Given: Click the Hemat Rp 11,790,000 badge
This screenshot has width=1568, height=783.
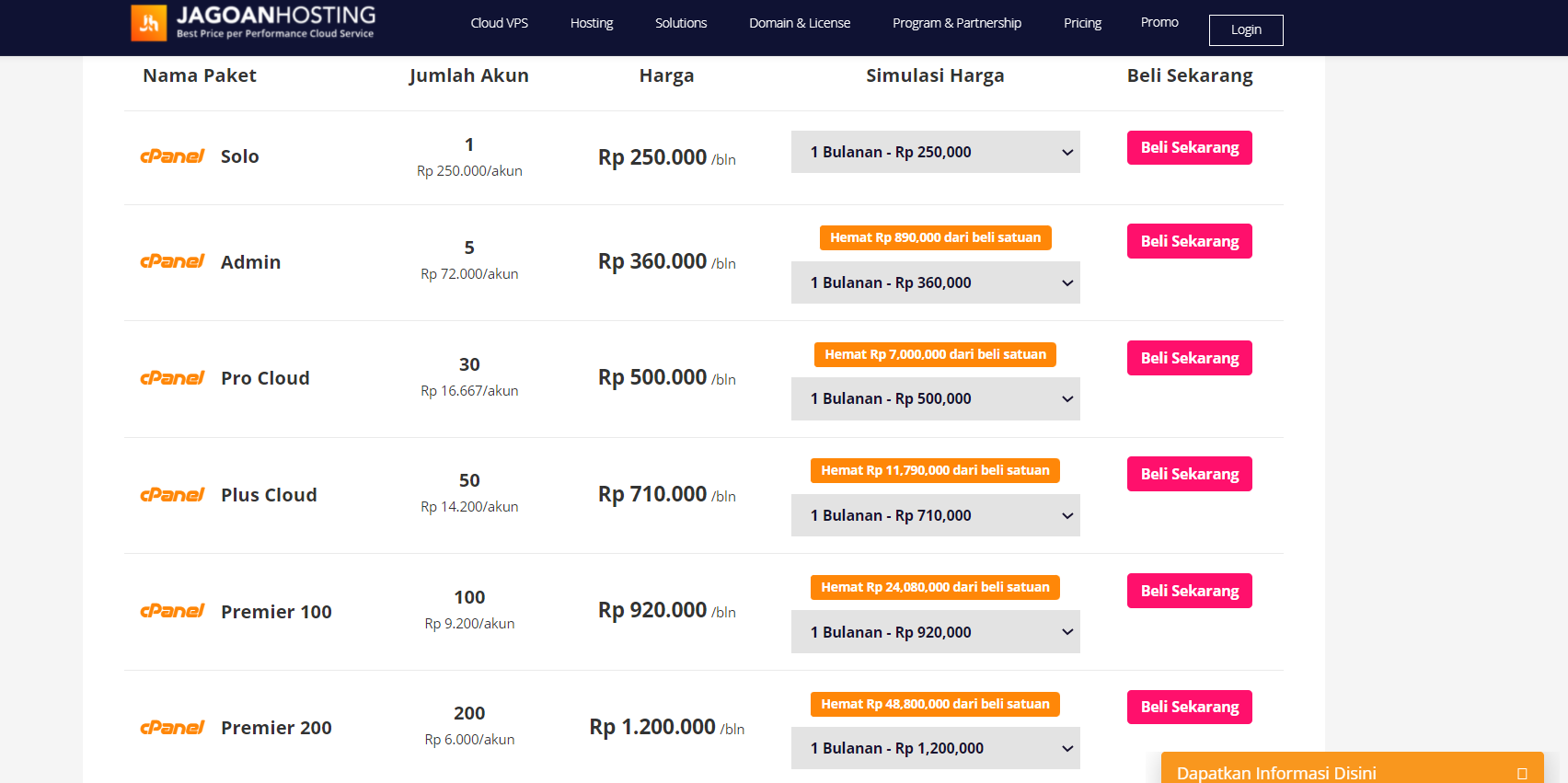Looking at the screenshot, I should pyautogui.click(x=936, y=470).
